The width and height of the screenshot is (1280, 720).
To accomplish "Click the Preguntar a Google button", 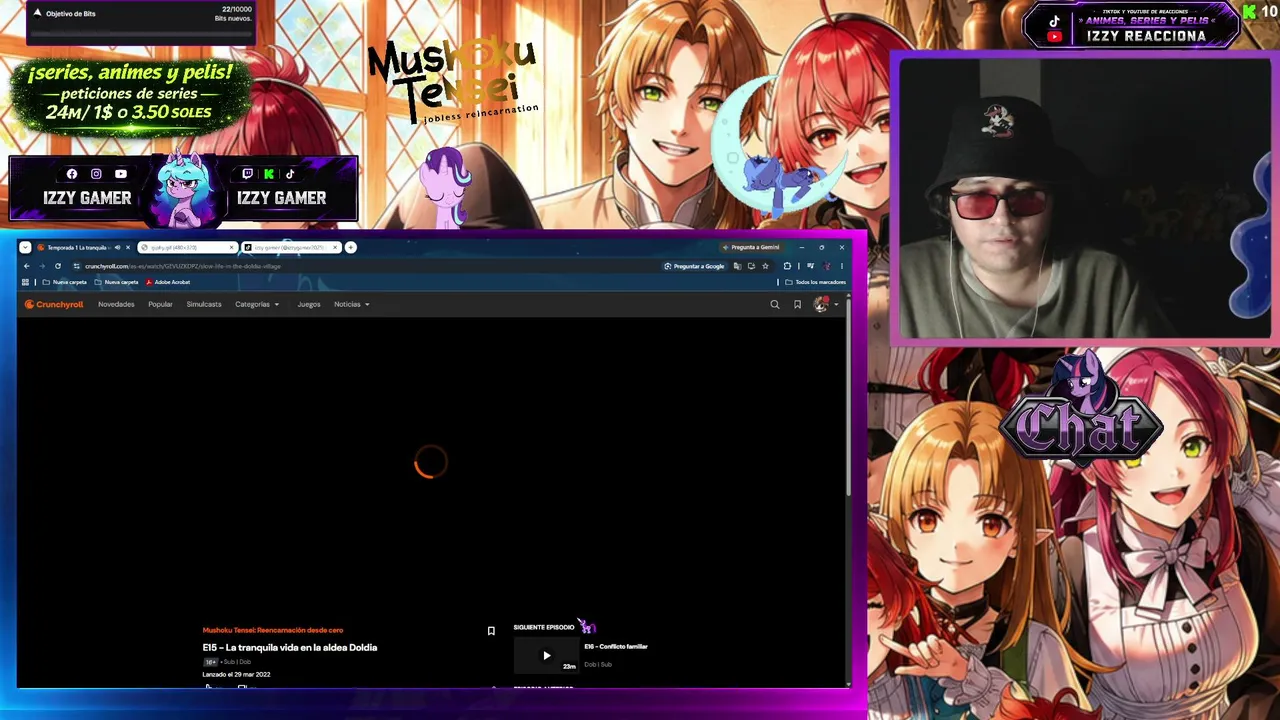I will 694,266.
